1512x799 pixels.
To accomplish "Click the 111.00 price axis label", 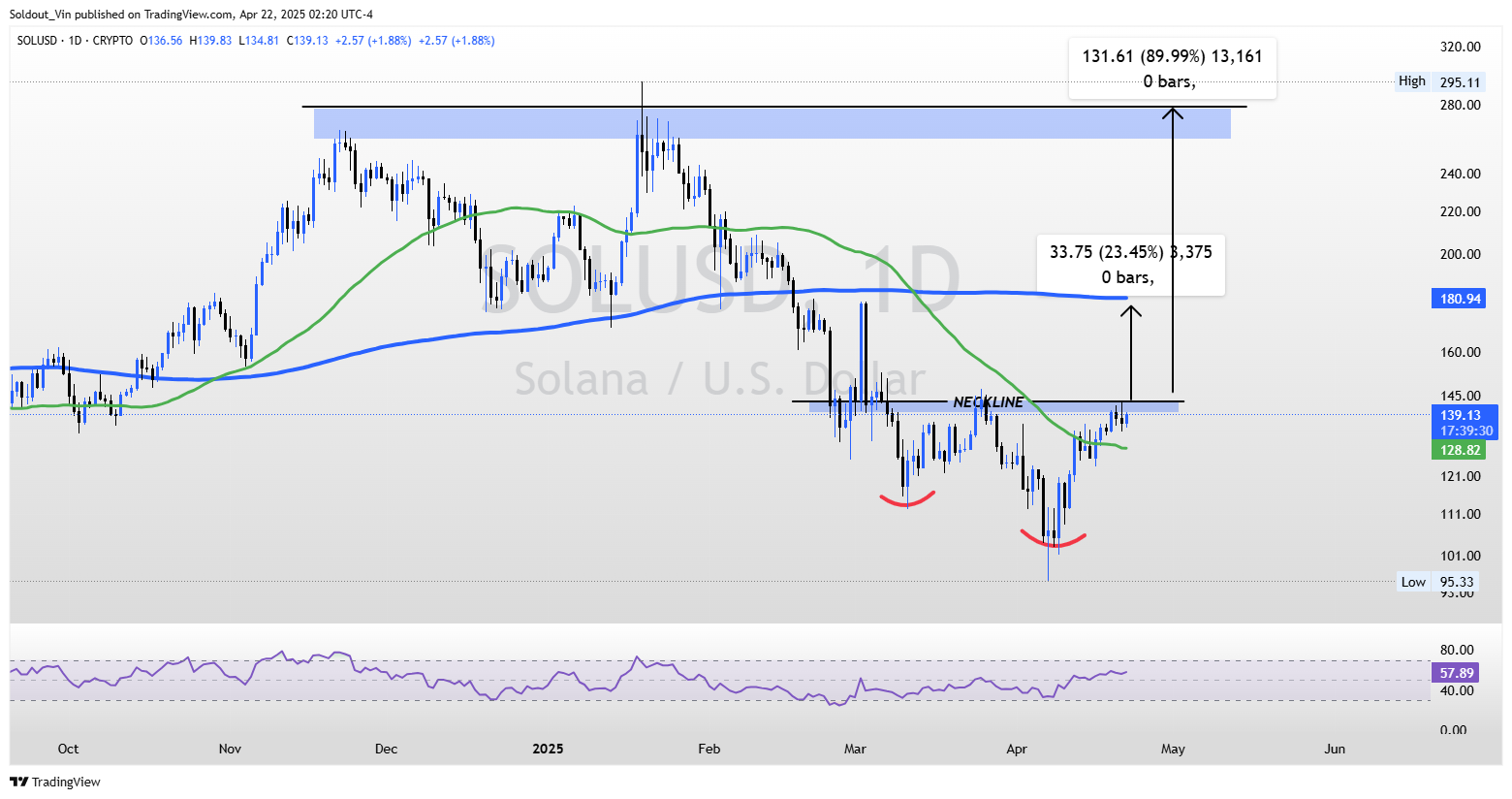I will click(x=1460, y=514).
